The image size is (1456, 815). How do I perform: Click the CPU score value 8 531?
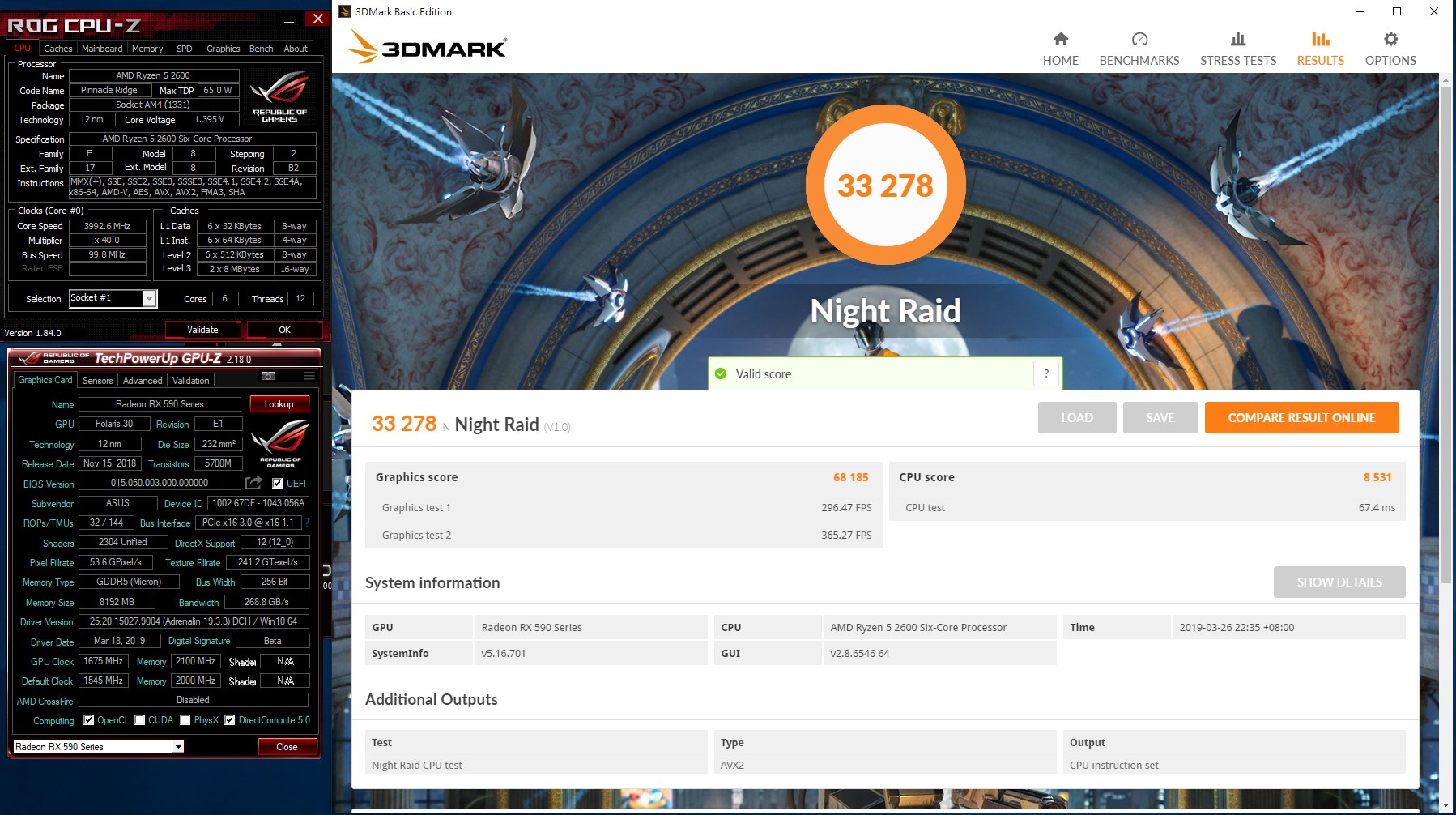coord(1377,477)
